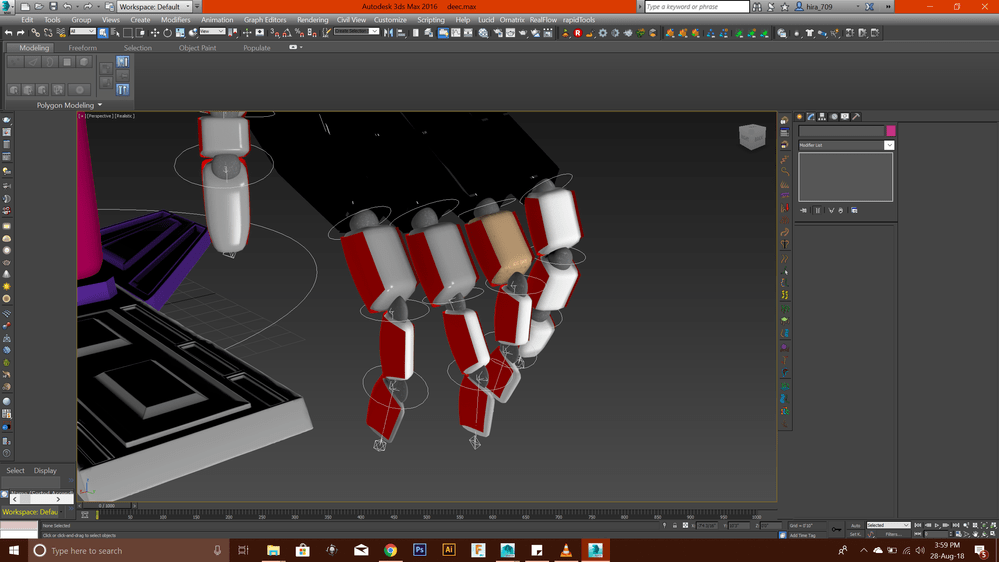Click the current frame number field
999x562 pixels.
click(937, 534)
